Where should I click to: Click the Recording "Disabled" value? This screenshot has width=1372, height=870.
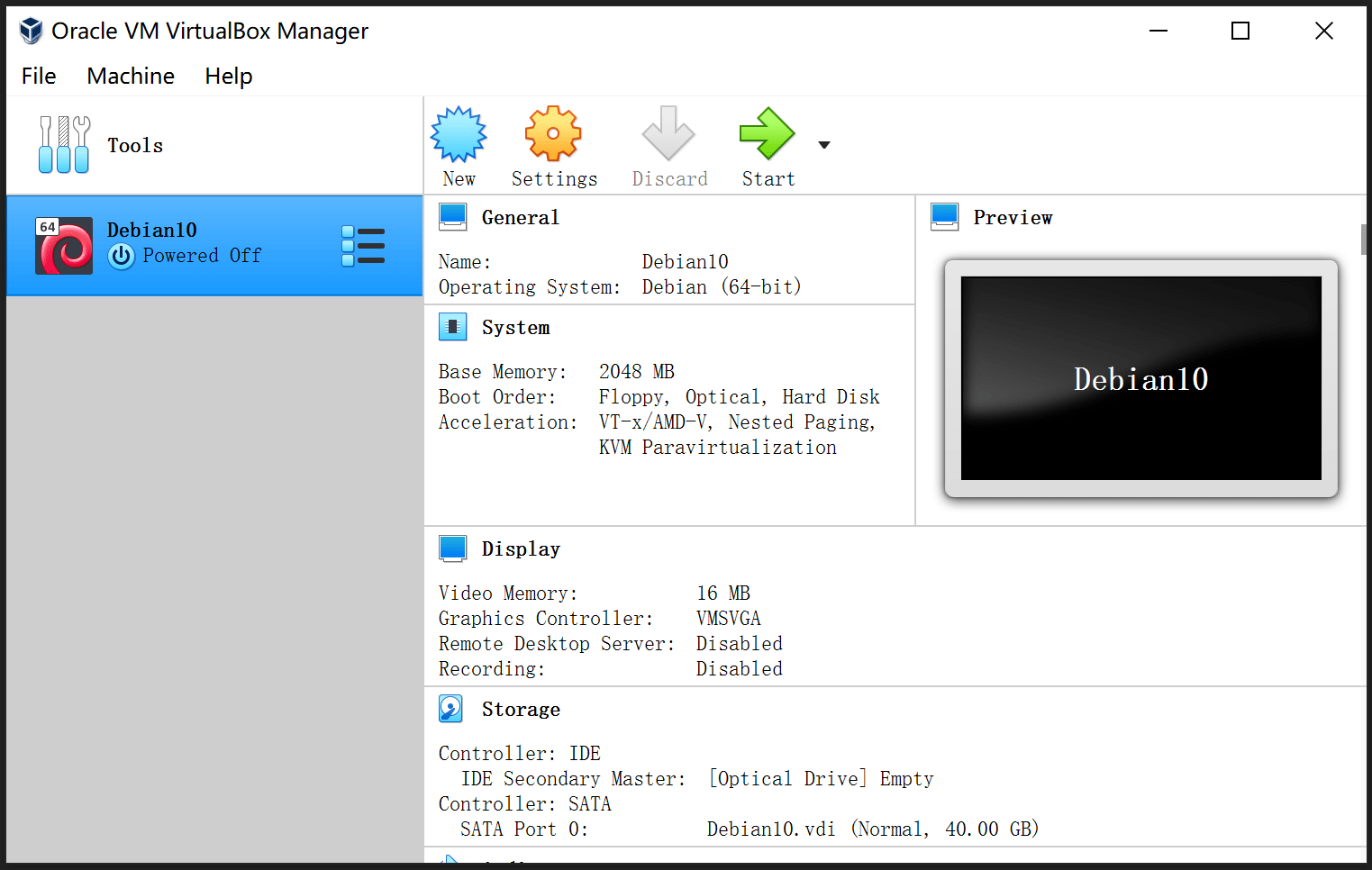click(740, 669)
